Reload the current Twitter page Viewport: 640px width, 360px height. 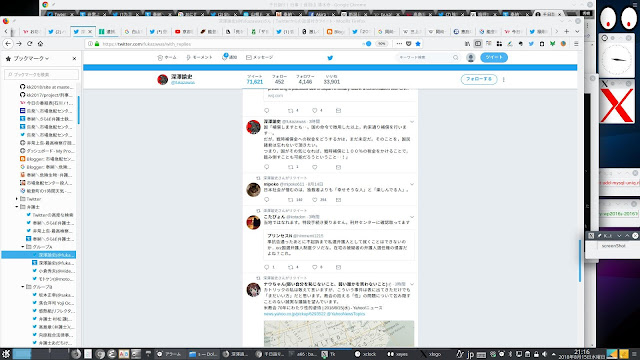(29, 44)
